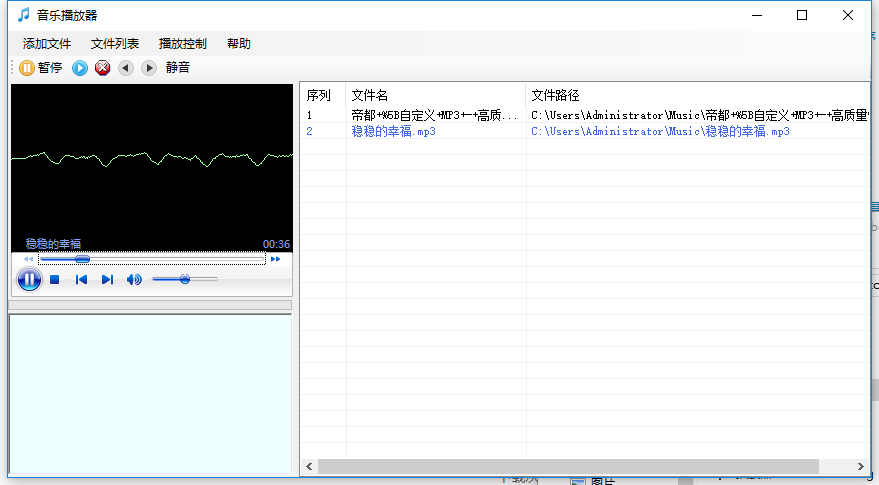Click the 00:36 elapsed time display

click(x=276, y=244)
